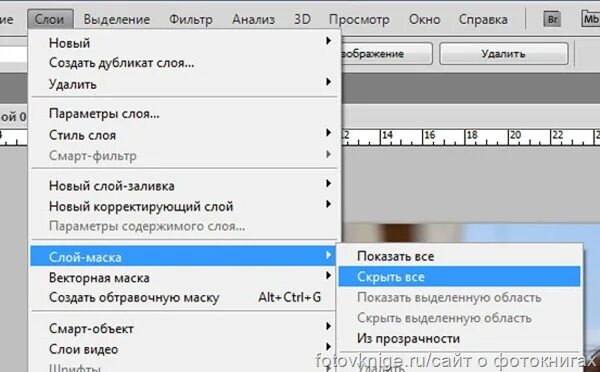Screen dimensions: 600x372
Task: Click the submenu arrow next to Новый
Action: click(x=328, y=41)
